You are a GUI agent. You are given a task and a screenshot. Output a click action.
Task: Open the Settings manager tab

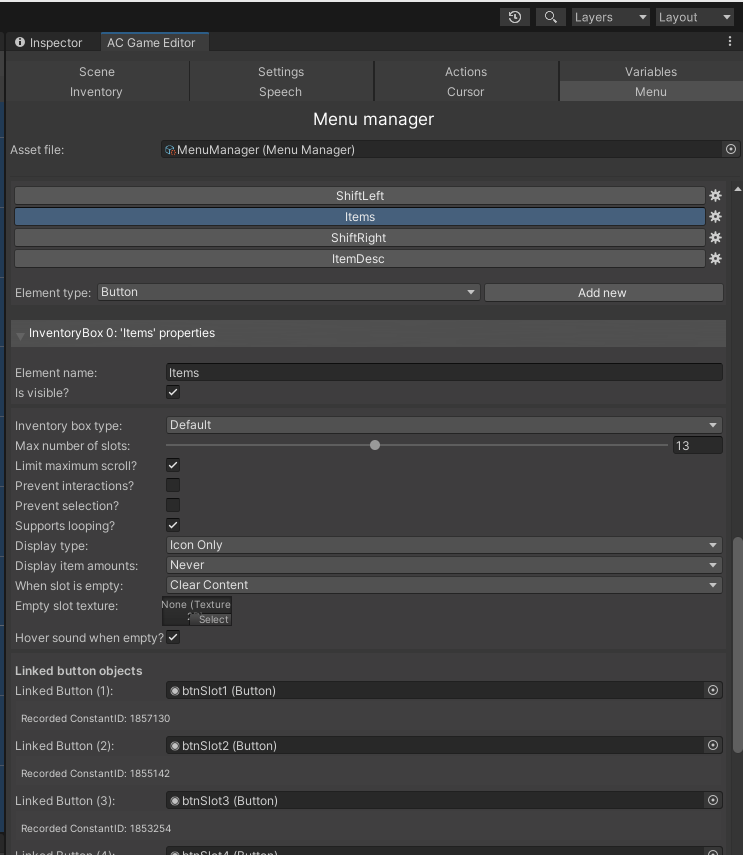[281, 71]
